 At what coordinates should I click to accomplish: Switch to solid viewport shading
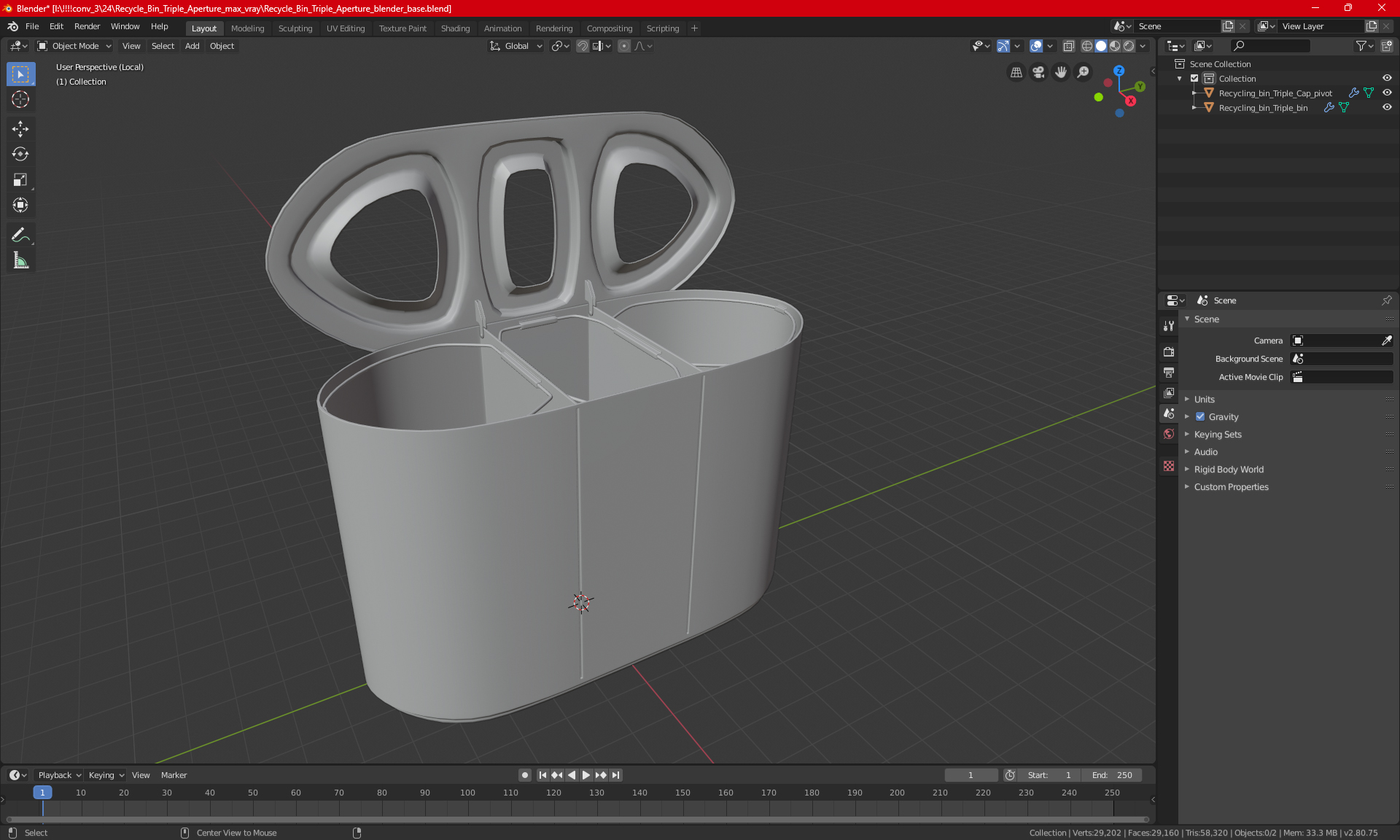coord(1101,46)
